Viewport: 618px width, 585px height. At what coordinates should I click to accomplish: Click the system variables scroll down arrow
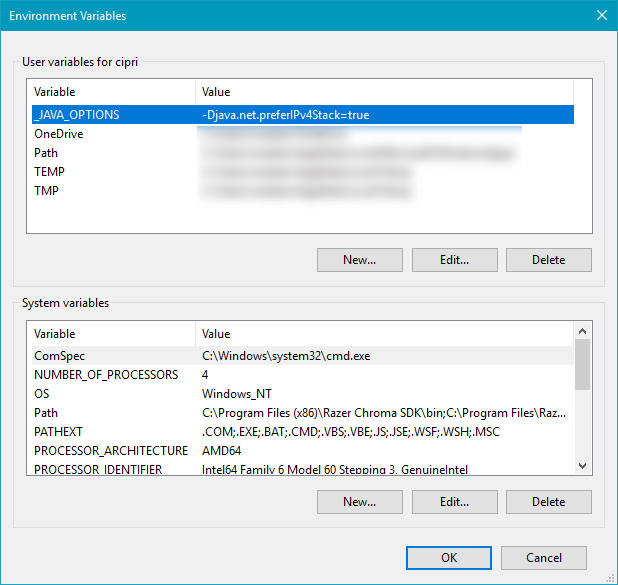pyautogui.click(x=583, y=466)
